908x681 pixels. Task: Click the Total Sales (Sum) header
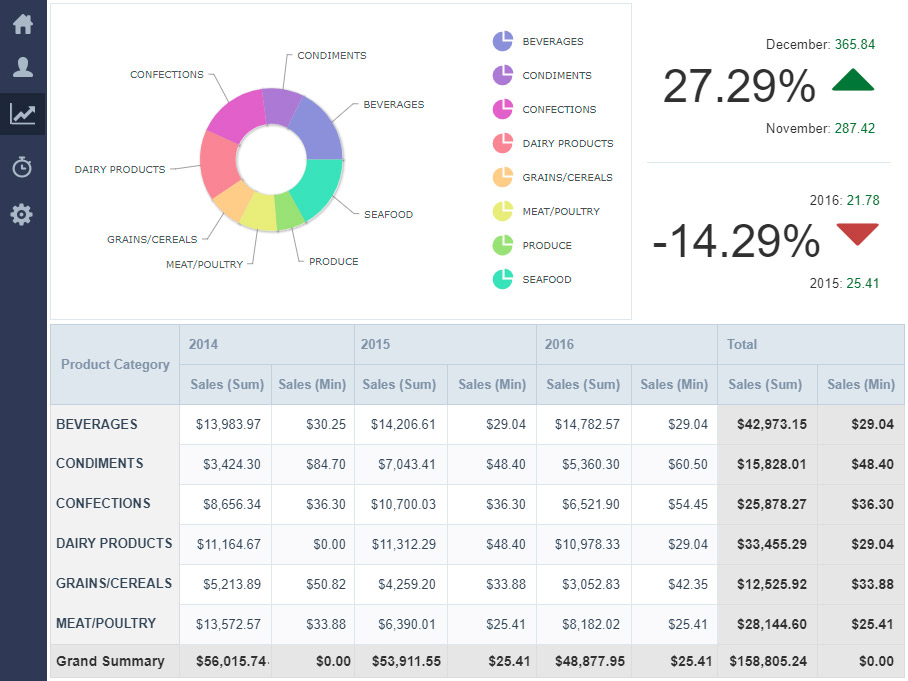[x=766, y=384]
